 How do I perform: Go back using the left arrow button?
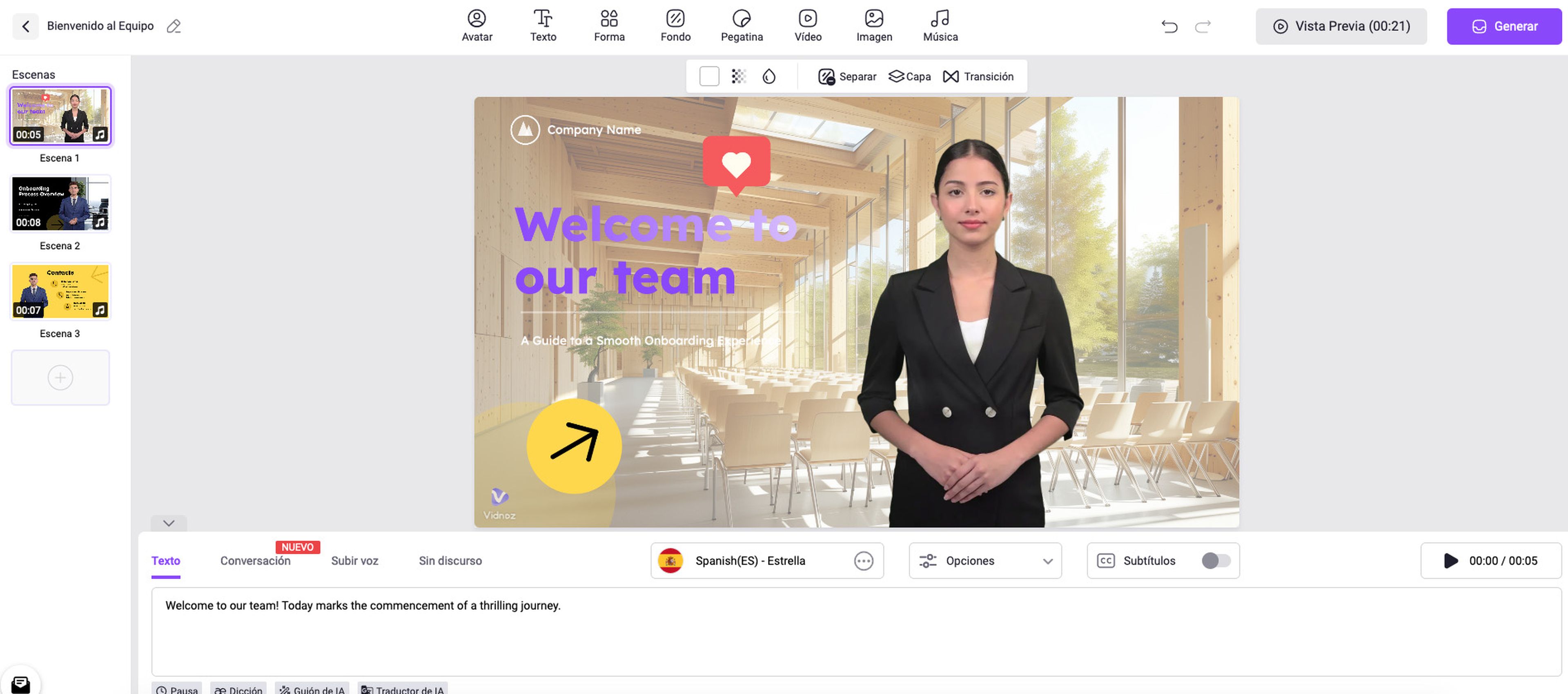[26, 26]
